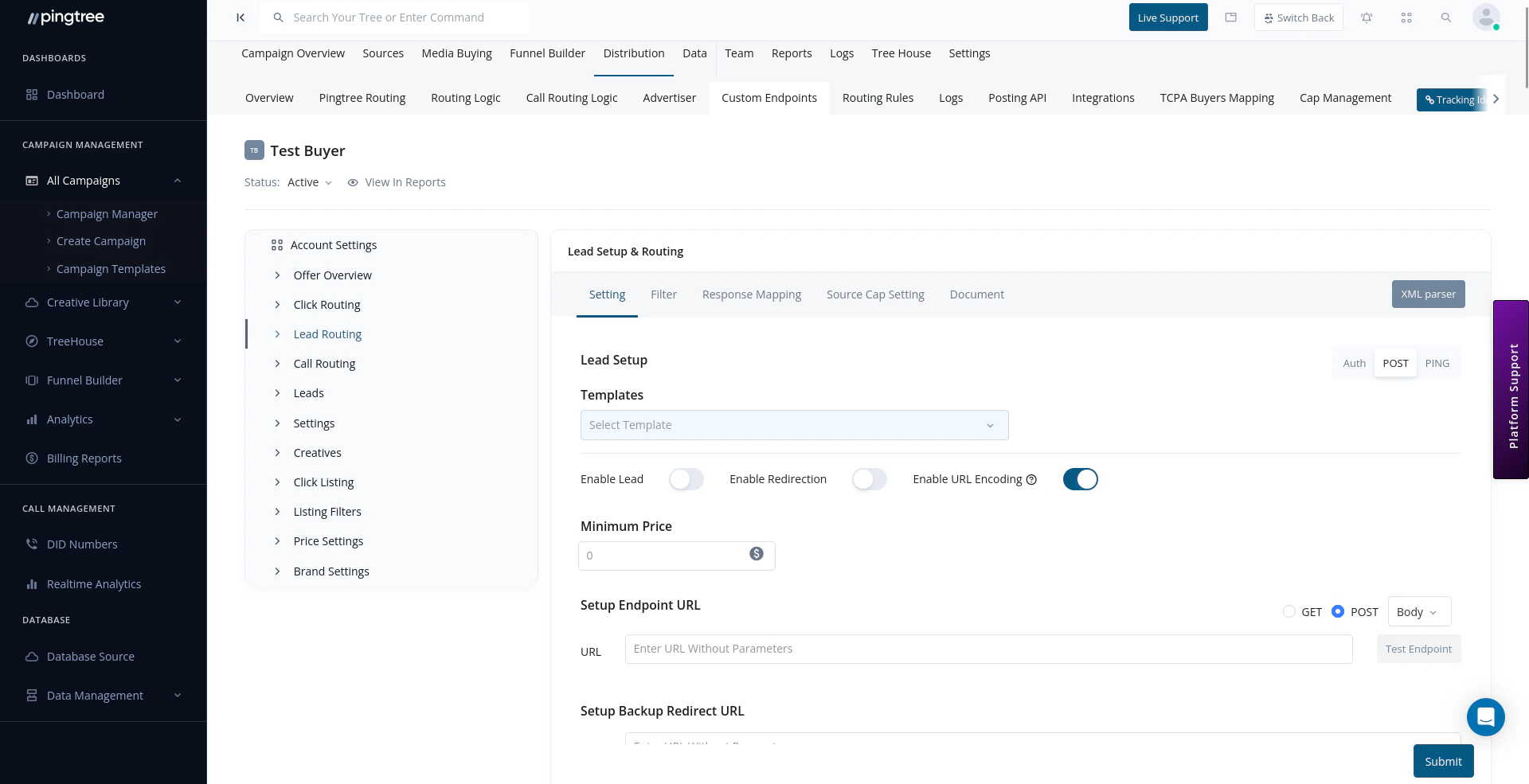The image size is (1529, 784).
Task: Select the GET radio button
Action: 1289,611
